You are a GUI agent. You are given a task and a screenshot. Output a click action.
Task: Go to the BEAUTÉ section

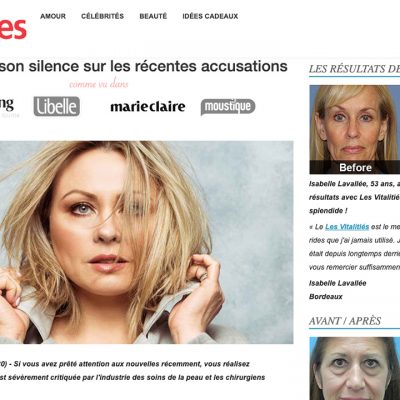click(153, 16)
